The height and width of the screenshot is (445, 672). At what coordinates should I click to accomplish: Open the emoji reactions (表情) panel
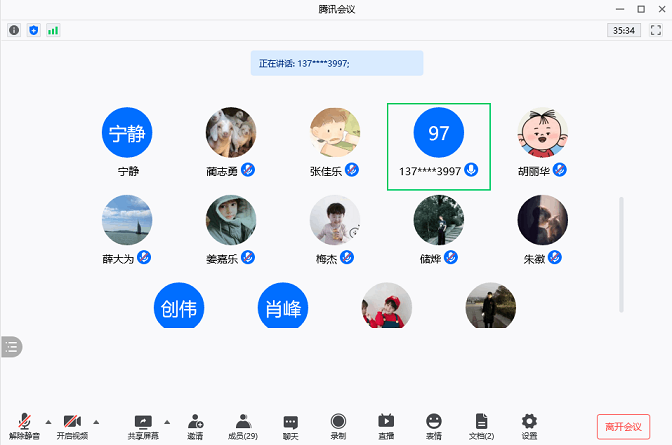pos(433,426)
